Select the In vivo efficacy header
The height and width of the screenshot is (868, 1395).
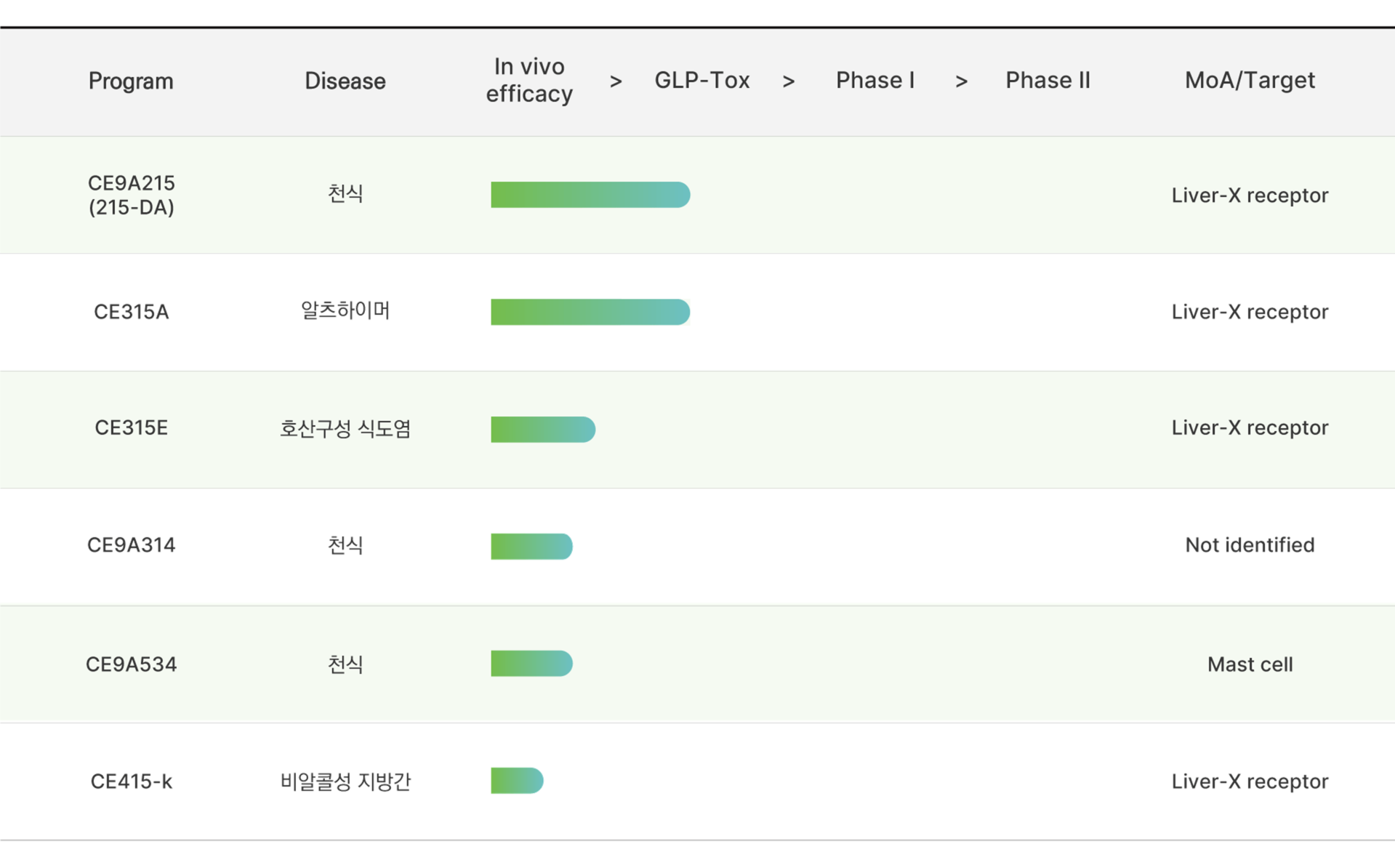point(529,80)
